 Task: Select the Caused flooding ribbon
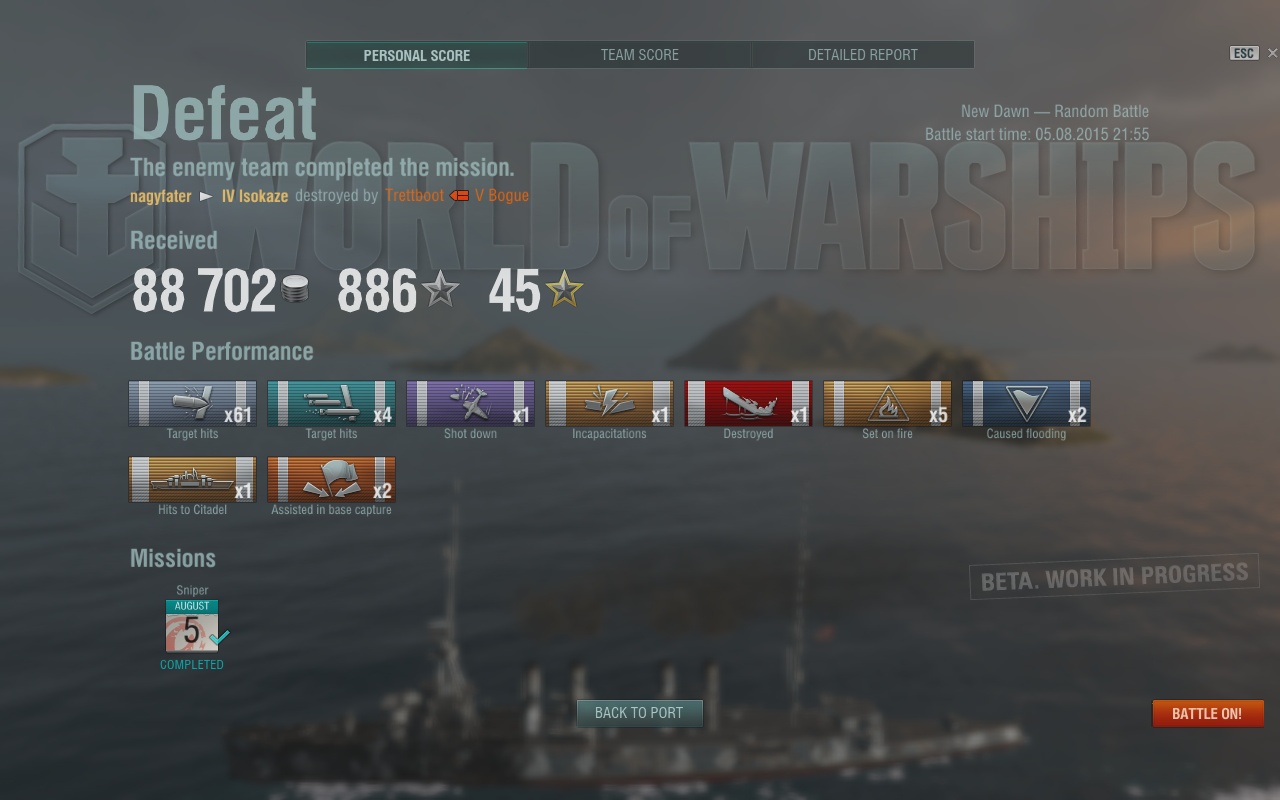tap(1026, 403)
